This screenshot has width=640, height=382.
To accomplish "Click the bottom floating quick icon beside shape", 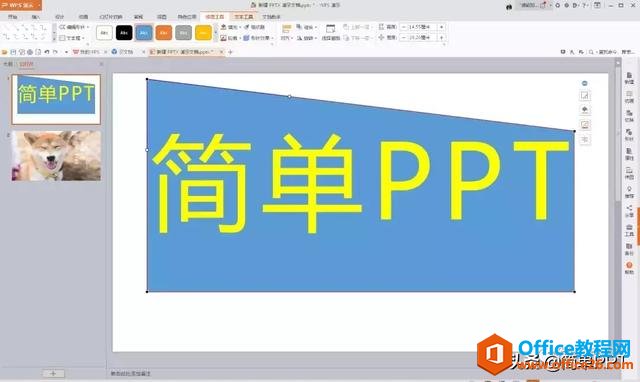I will [585, 140].
